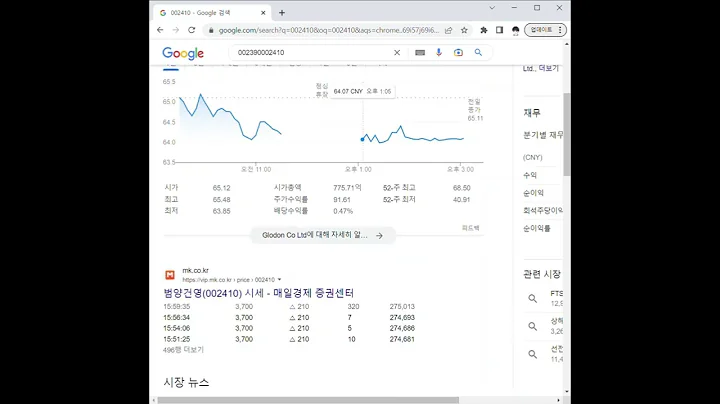Click the horizontal scrollbar at the bottom
The width and height of the screenshot is (720, 404).
click(x=308, y=400)
